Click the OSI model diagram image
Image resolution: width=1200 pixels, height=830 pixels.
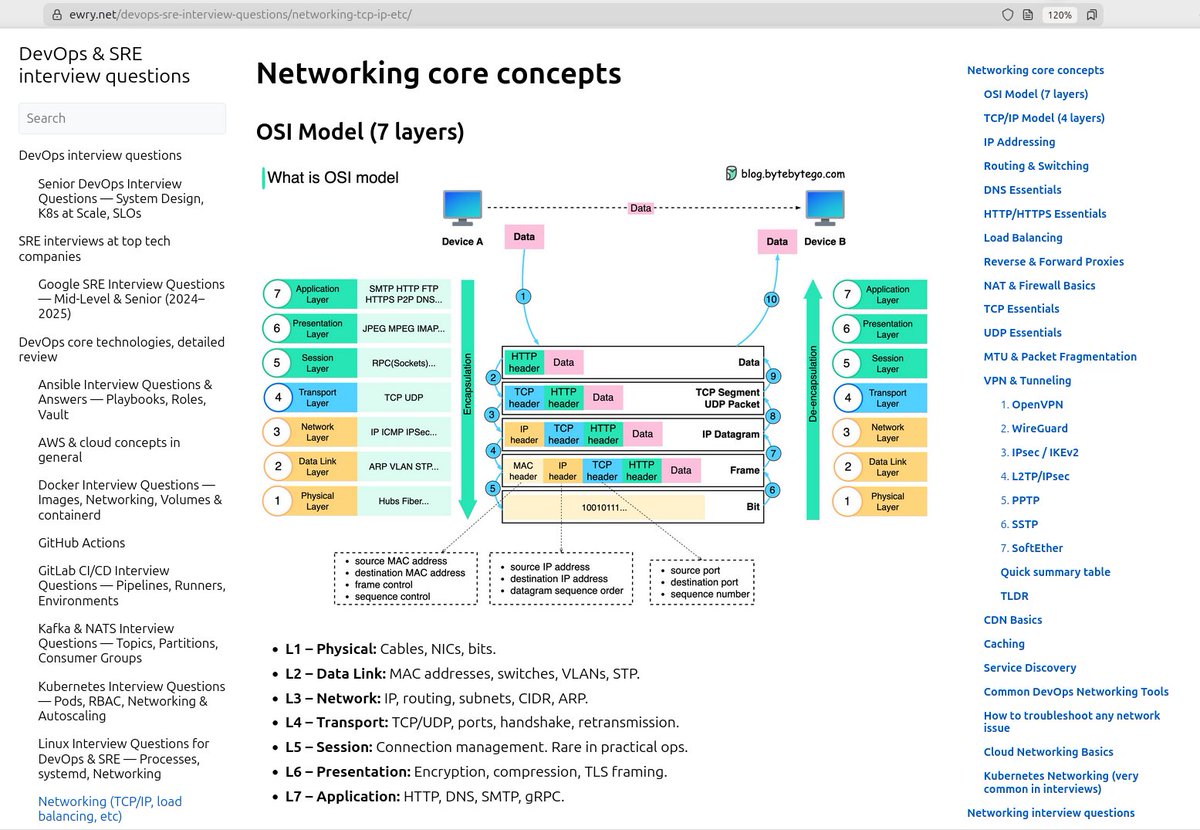[594, 386]
